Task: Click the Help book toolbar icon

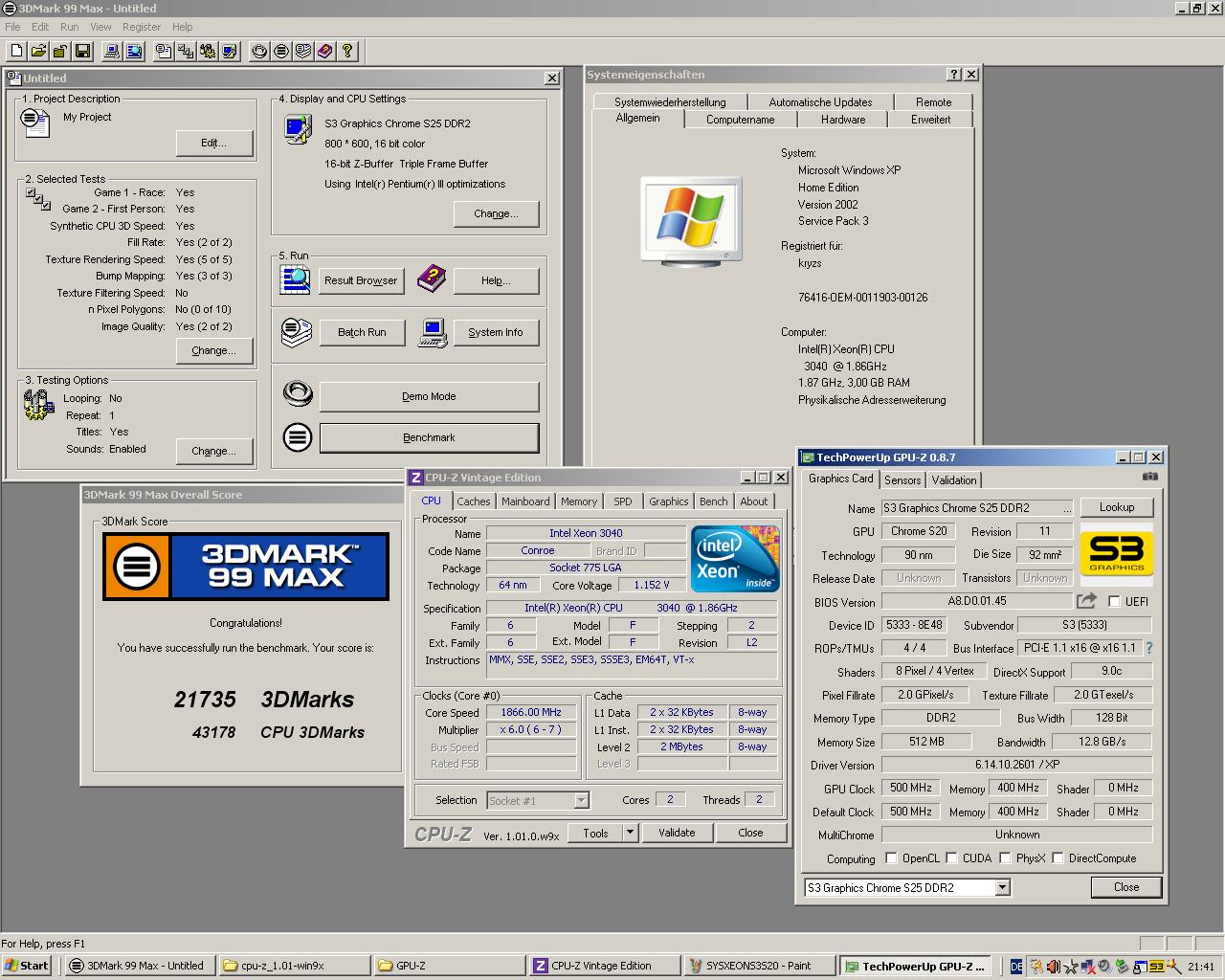Action: point(325,51)
